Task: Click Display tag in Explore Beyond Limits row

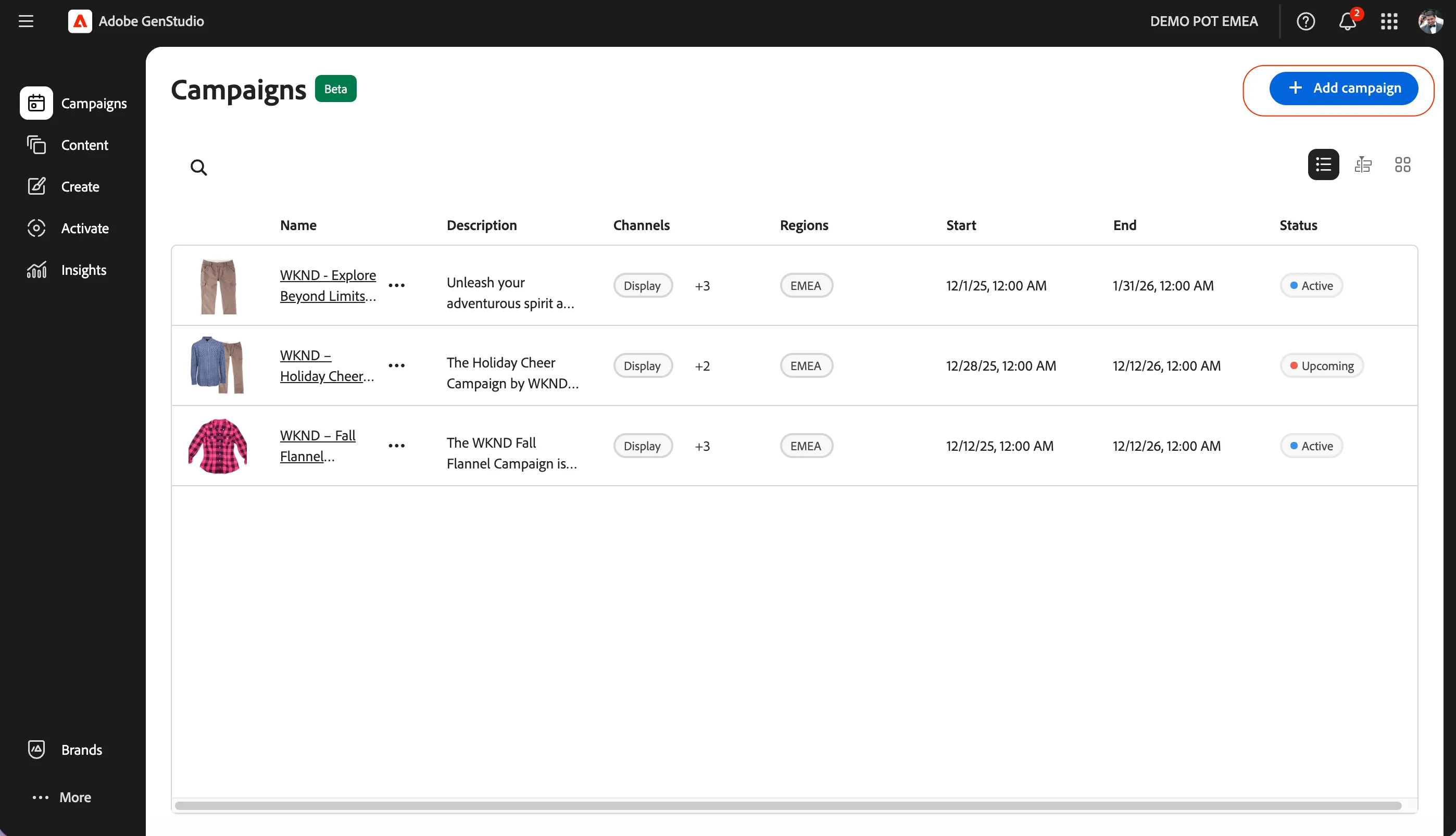Action: pyautogui.click(x=643, y=285)
